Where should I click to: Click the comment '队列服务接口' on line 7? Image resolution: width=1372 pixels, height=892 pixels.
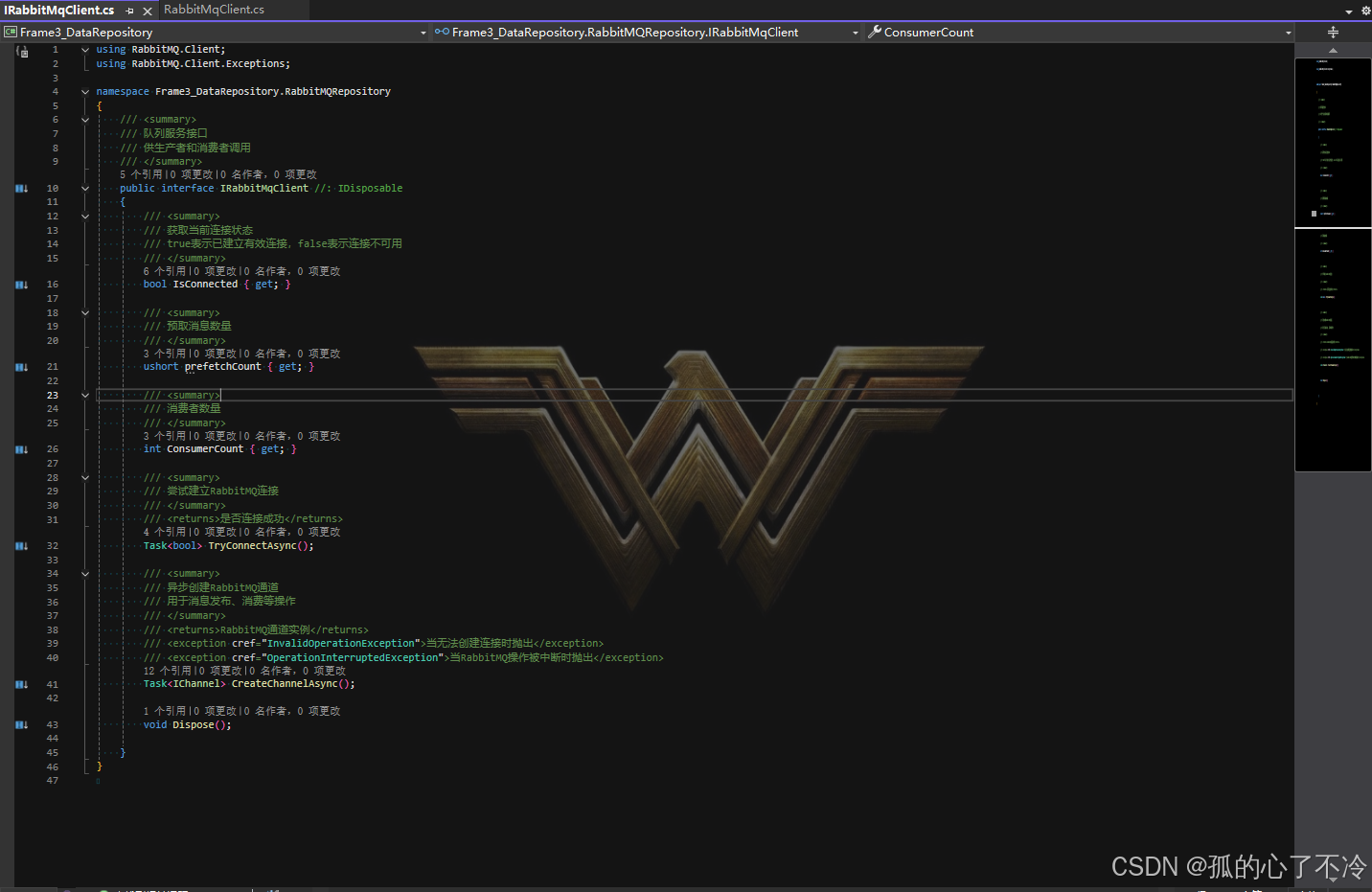[175, 134]
